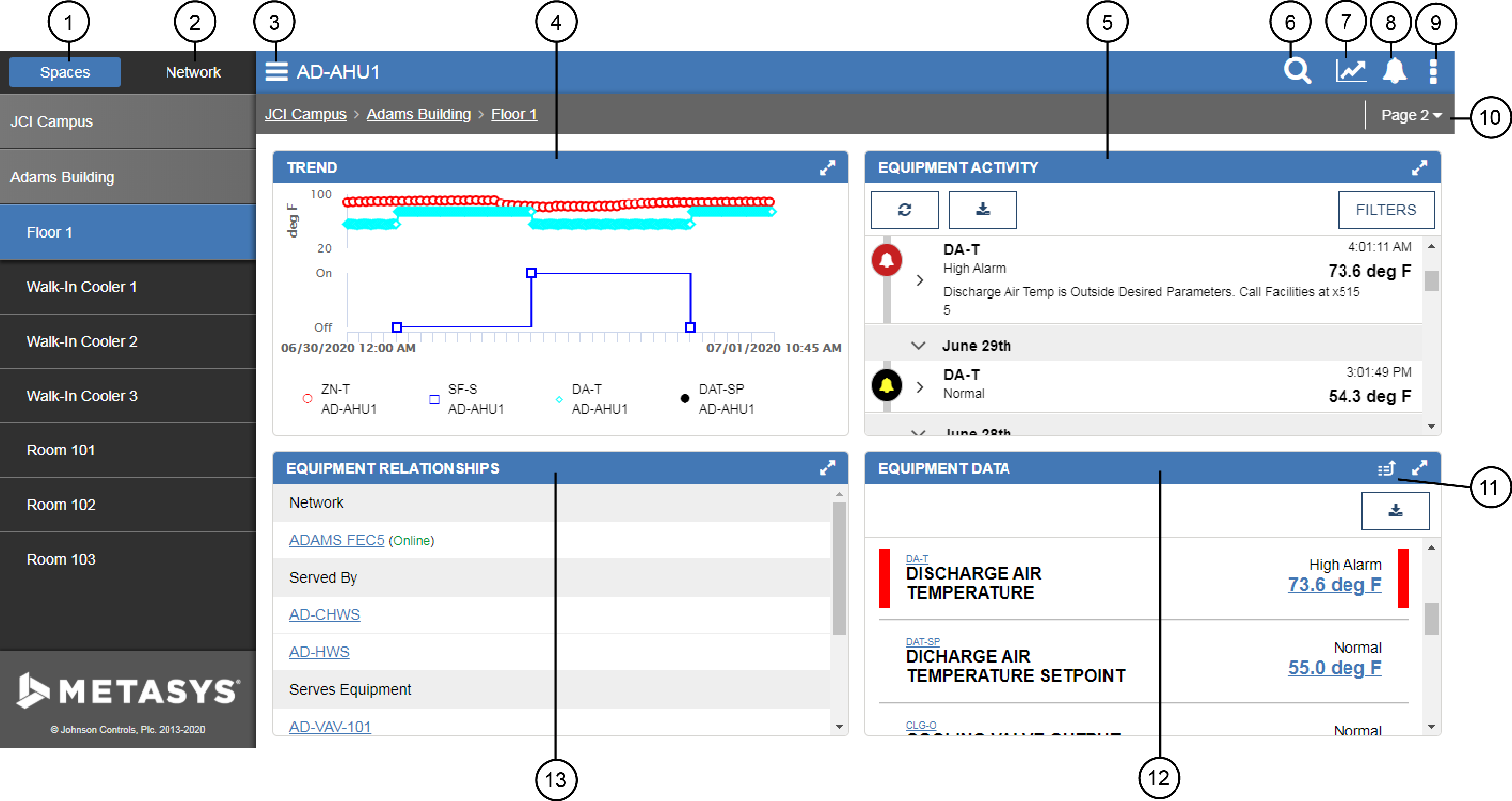
Task: Open the vertical three-dot user menu
Action: [1433, 72]
